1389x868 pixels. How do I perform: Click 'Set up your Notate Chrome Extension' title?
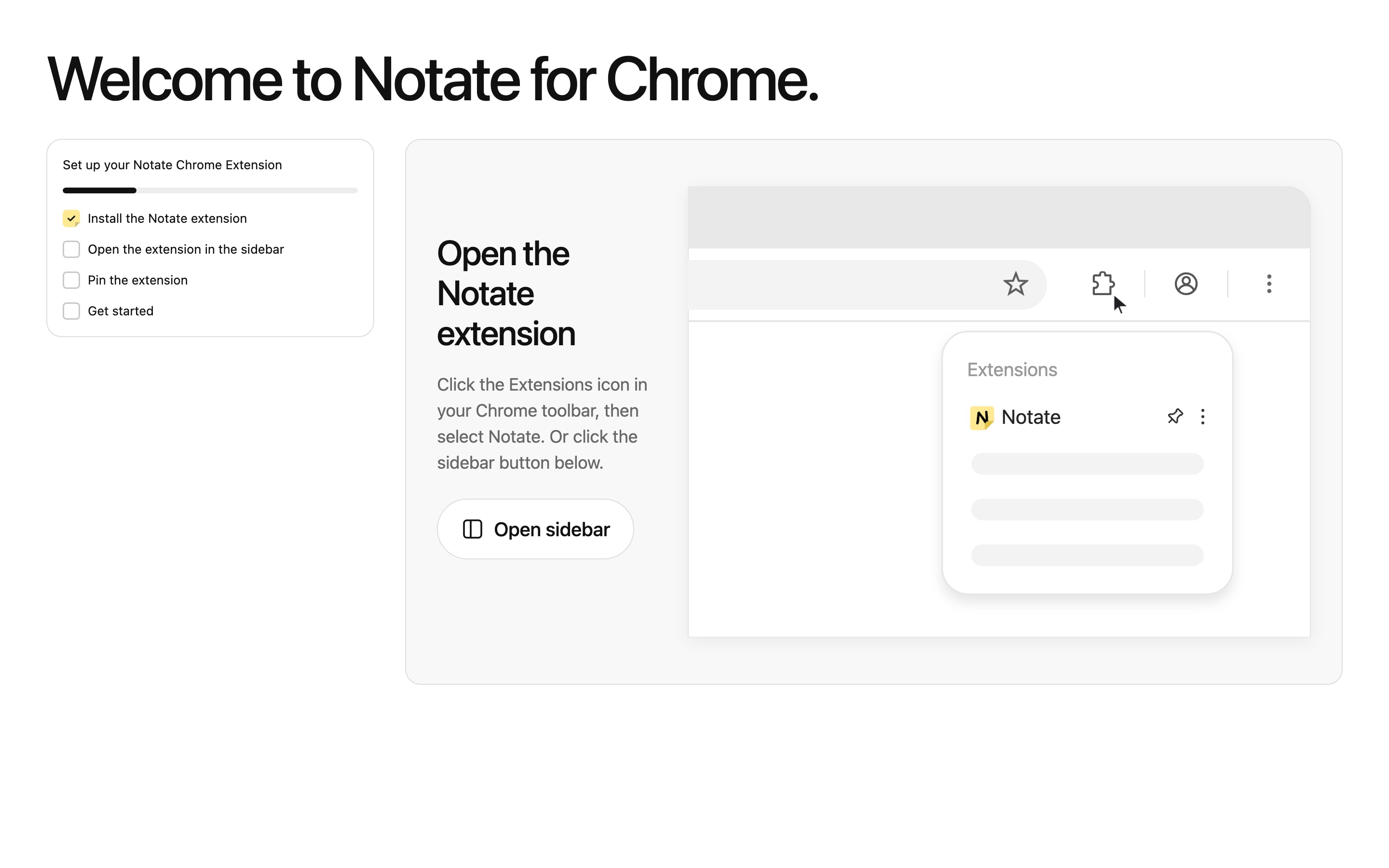tap(172, 165)
